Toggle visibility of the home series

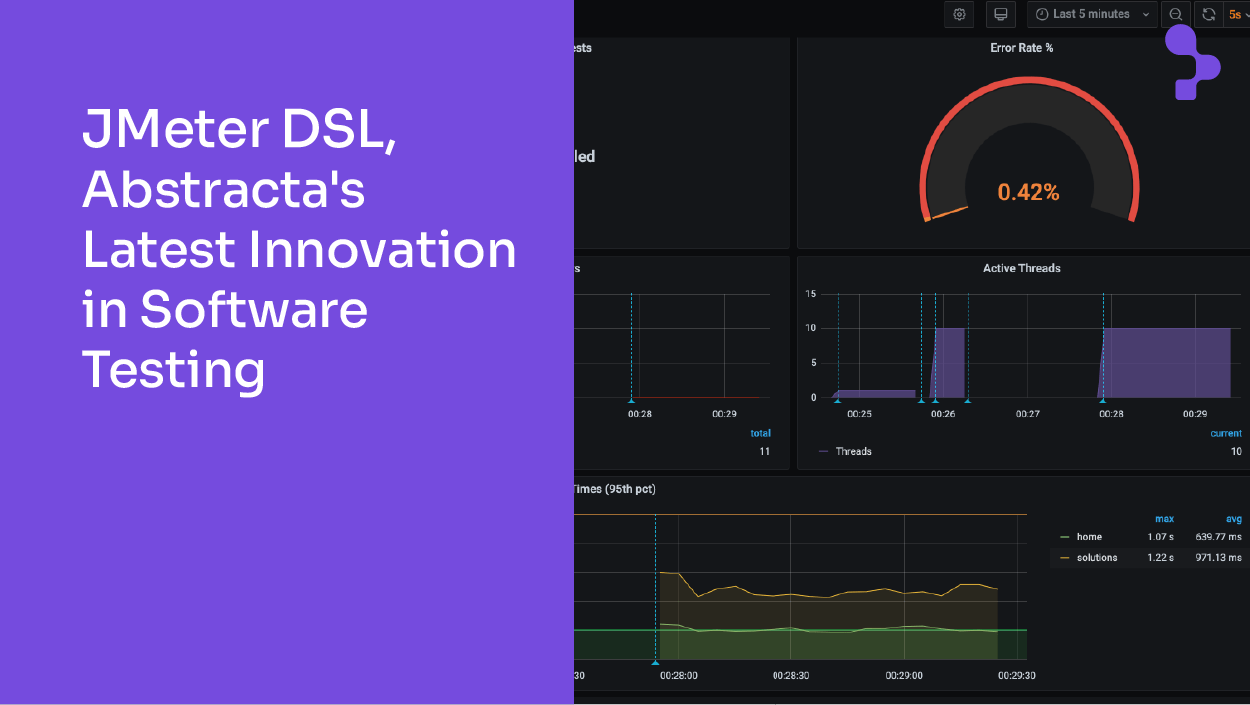click(1090, 537)
